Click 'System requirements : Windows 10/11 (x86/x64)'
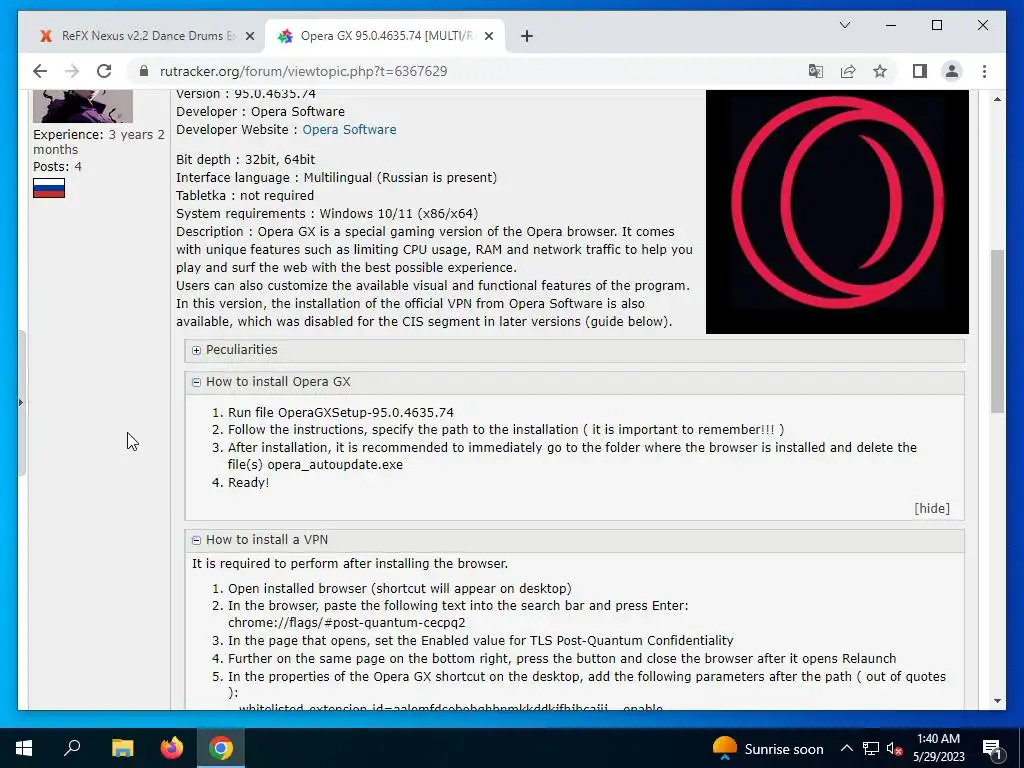 pyautogui.click(x=327, y=214)
